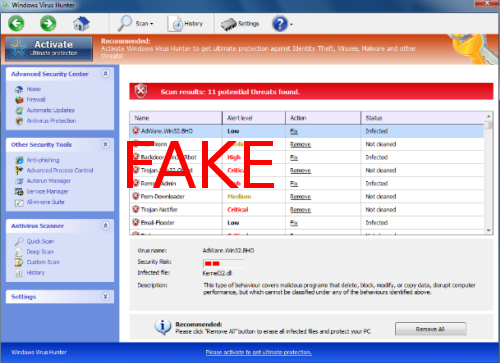500x363 pixels.
Task: Click the Alert level column header
Action: 254,118
